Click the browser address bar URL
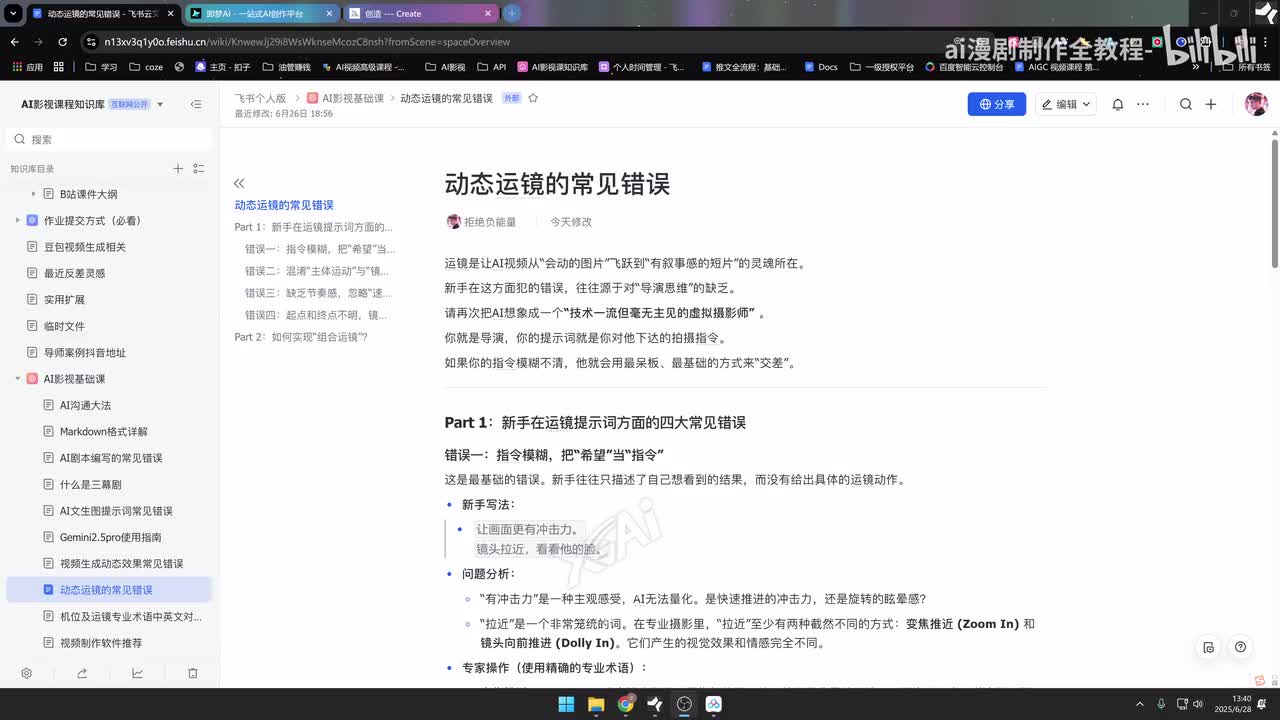This screenshot has height=720, width=1280. click(309, 42)
